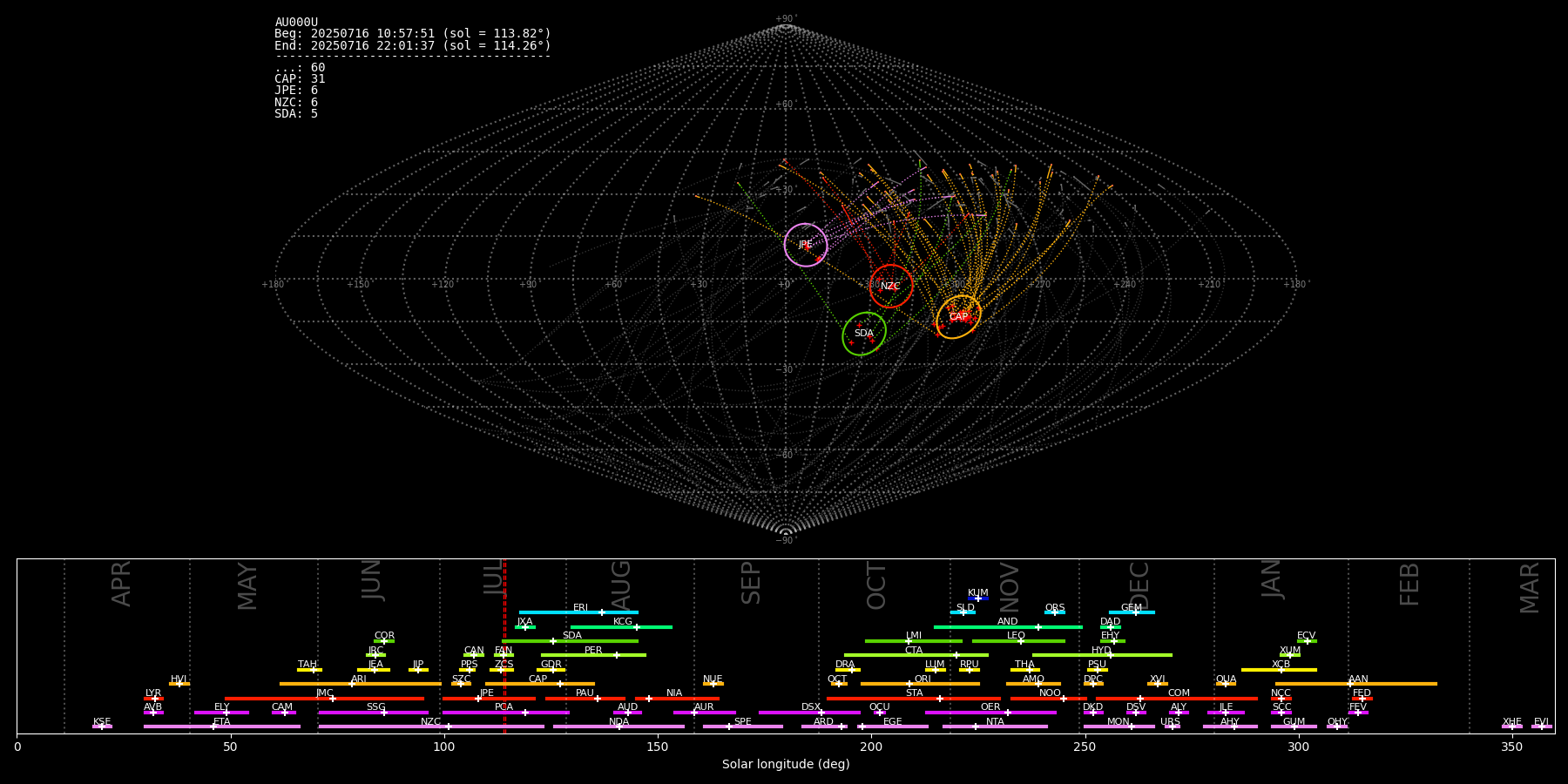Click the EVI shower label
Image resolution: width=1568 pixels, height=784 pixels.
(1541, 722)
